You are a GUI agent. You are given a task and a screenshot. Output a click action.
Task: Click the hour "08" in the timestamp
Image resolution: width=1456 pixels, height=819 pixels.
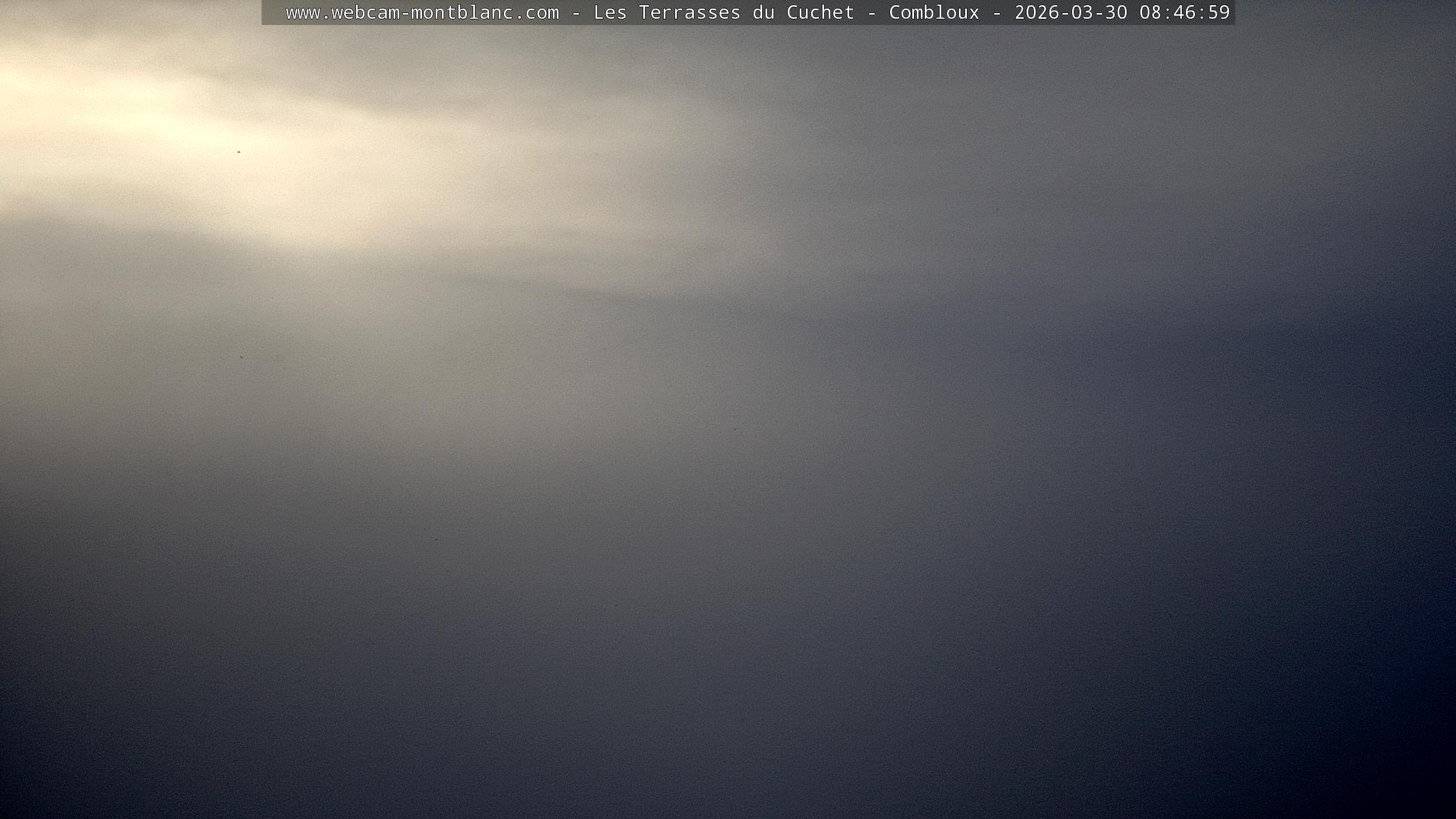[1150, 13]
